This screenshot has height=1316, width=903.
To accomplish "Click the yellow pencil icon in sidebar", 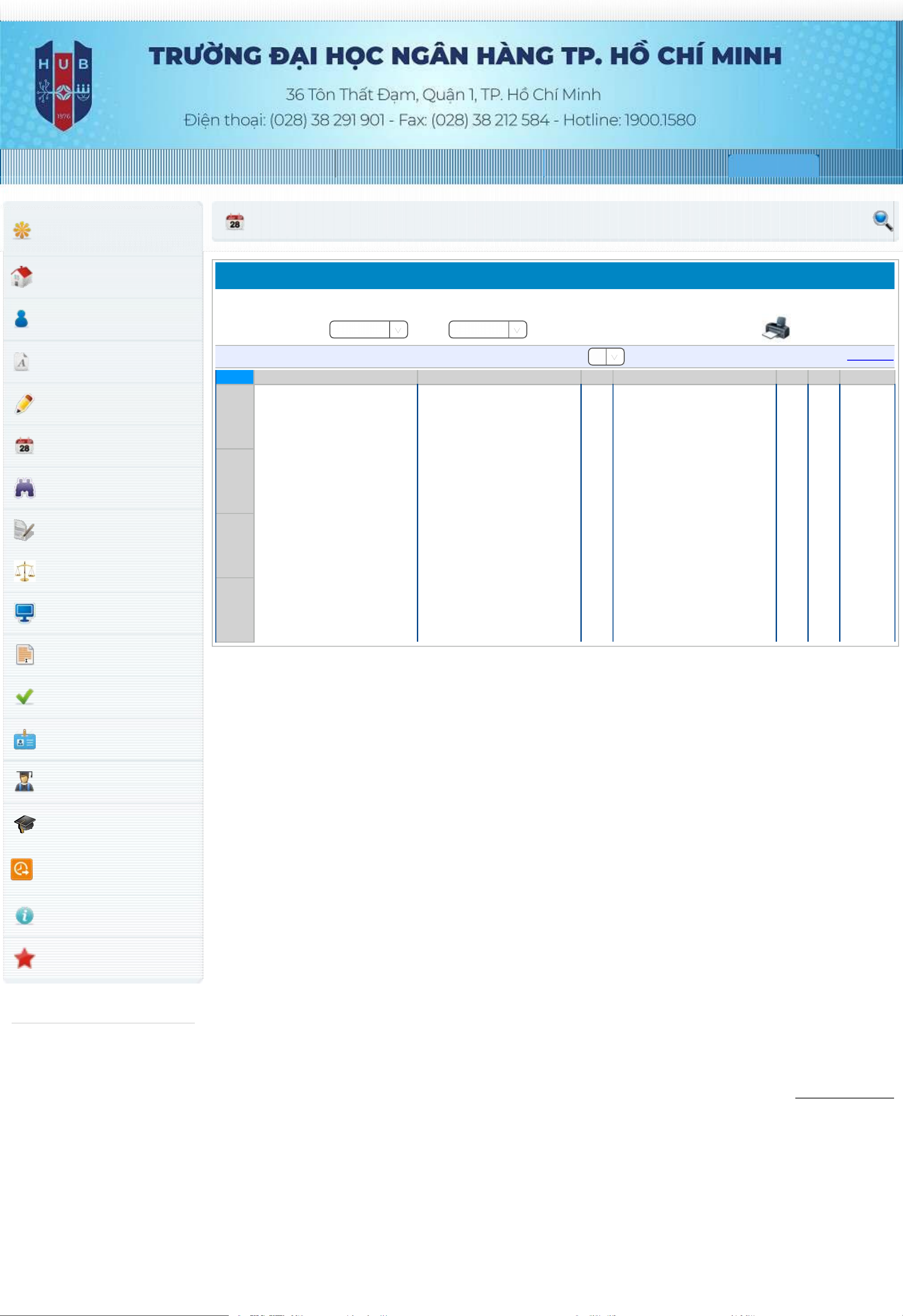I will click(x=24, y=404).
